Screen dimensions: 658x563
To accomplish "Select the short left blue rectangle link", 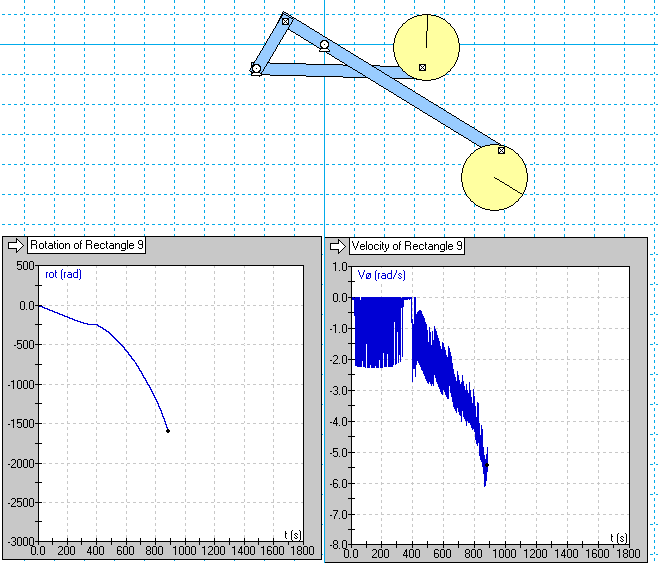I will [x=272, y=43].
